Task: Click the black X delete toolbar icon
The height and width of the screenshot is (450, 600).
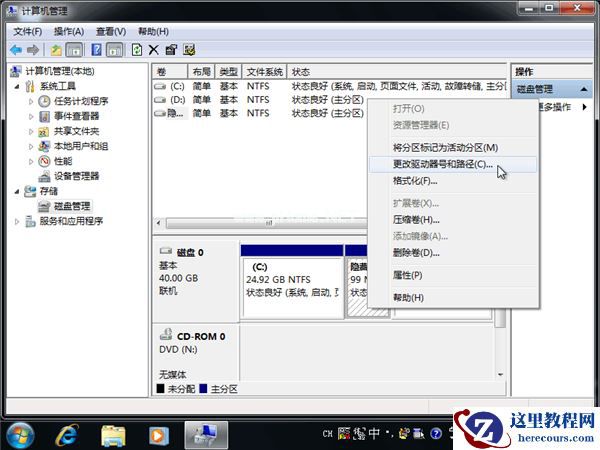Action: pos(153,50)
